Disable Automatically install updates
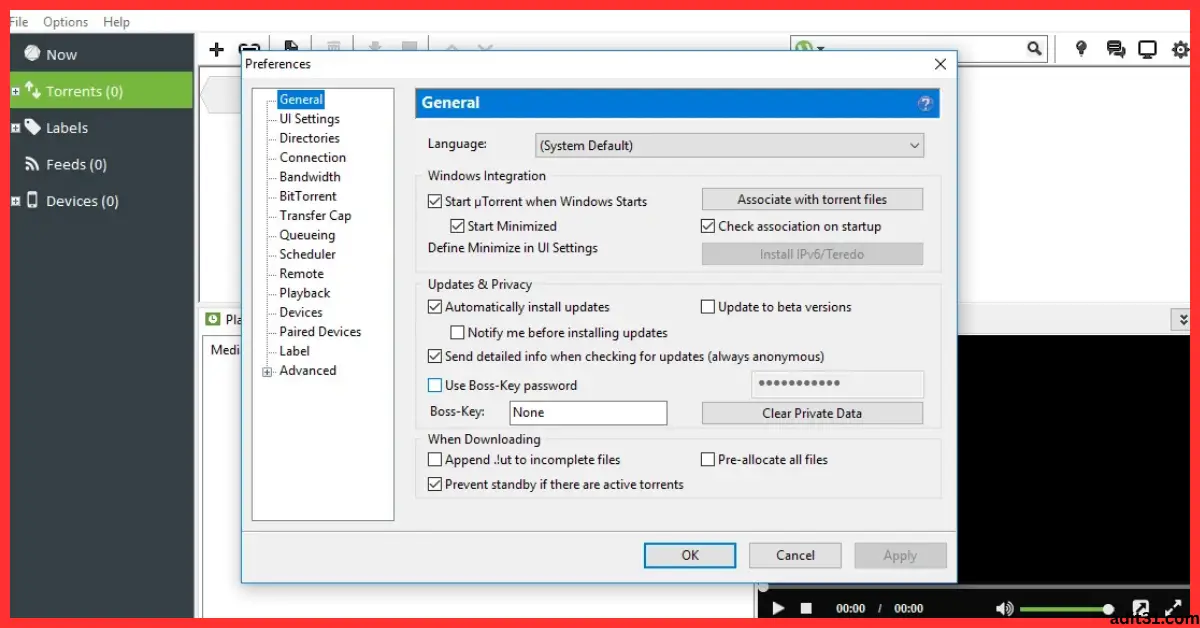Screen dimensions: 1200x628 pyautogui.click(x=434, y=307)
